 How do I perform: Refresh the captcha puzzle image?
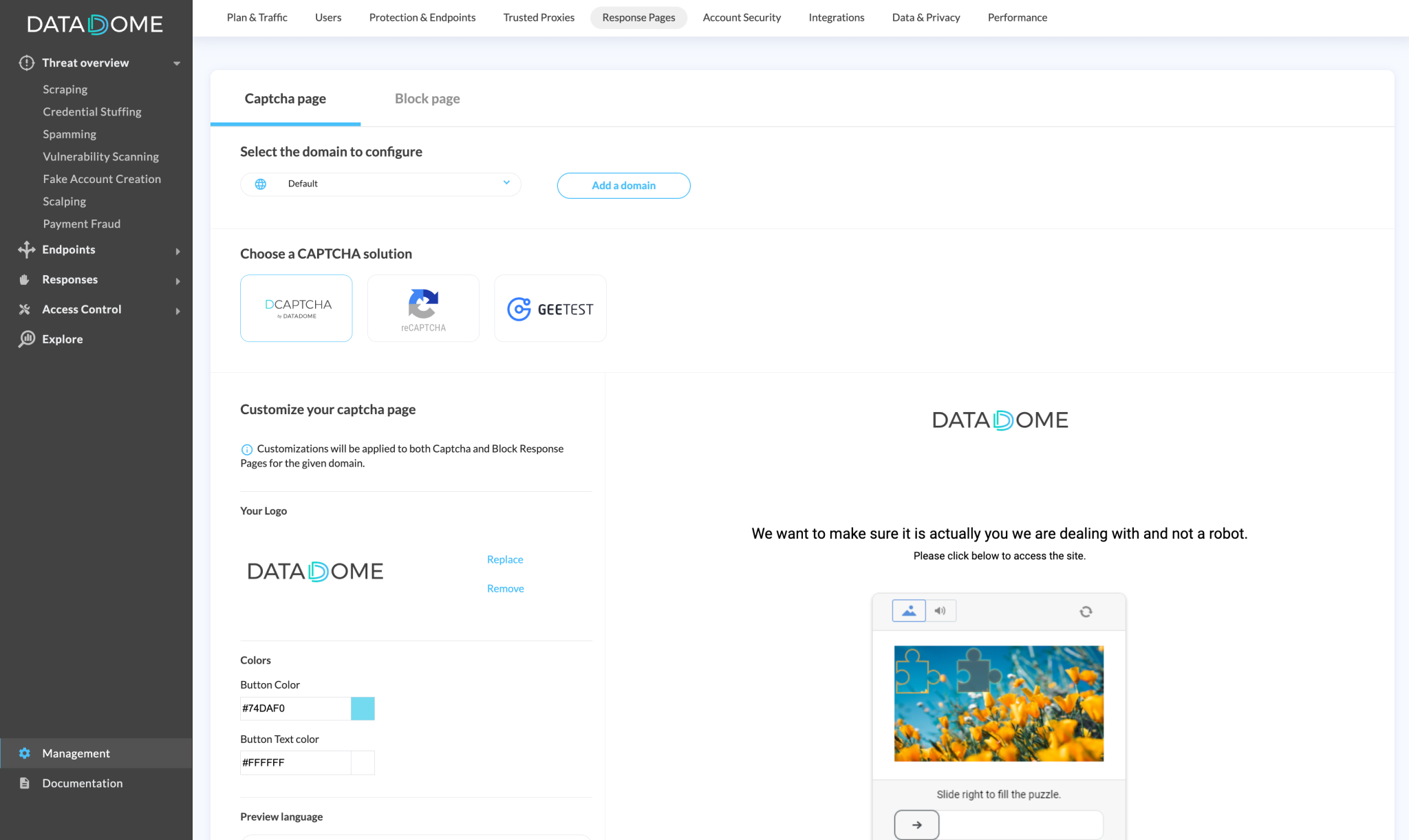click(1086, 611)
